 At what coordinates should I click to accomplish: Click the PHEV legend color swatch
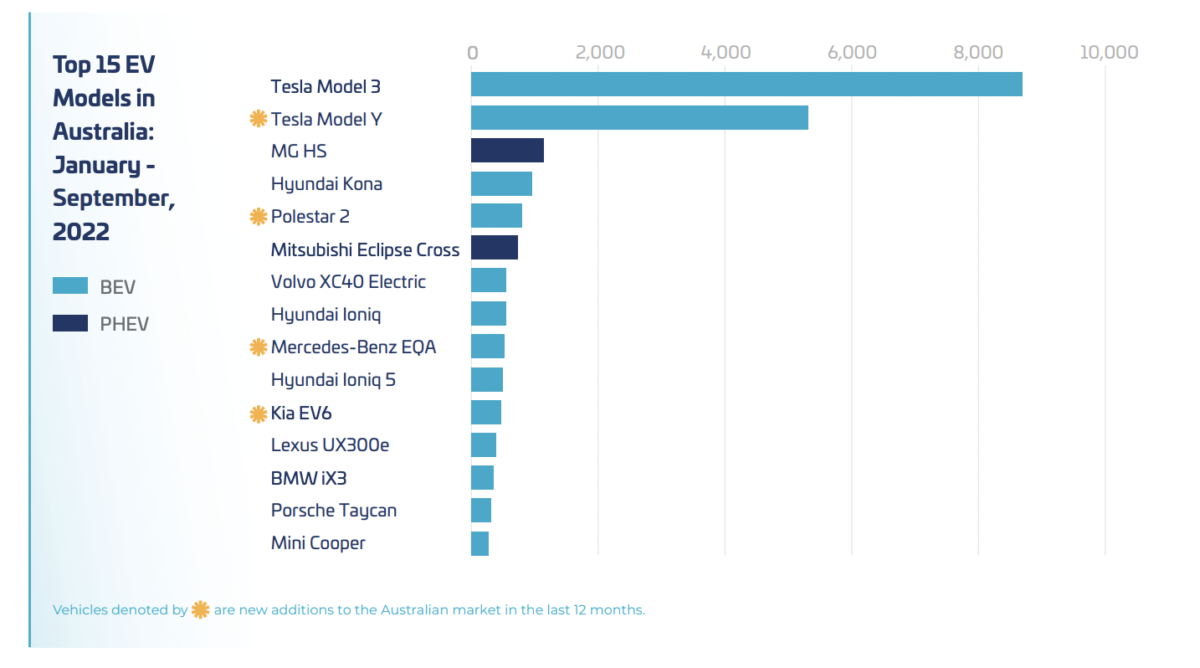click(70, 324)
